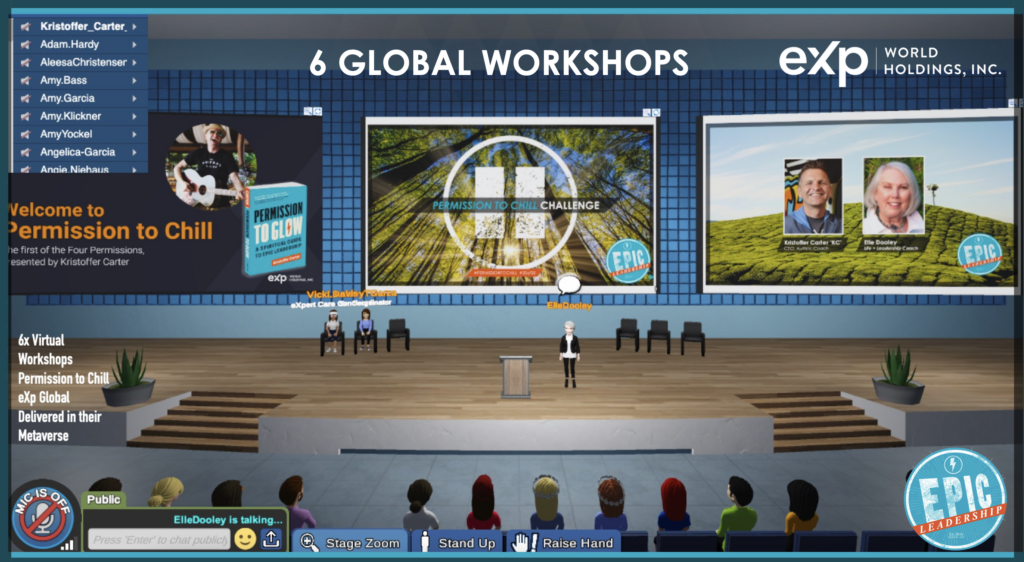Select Amy.Garcia in user list
The image size is (1024, 562).
[67, 99]
